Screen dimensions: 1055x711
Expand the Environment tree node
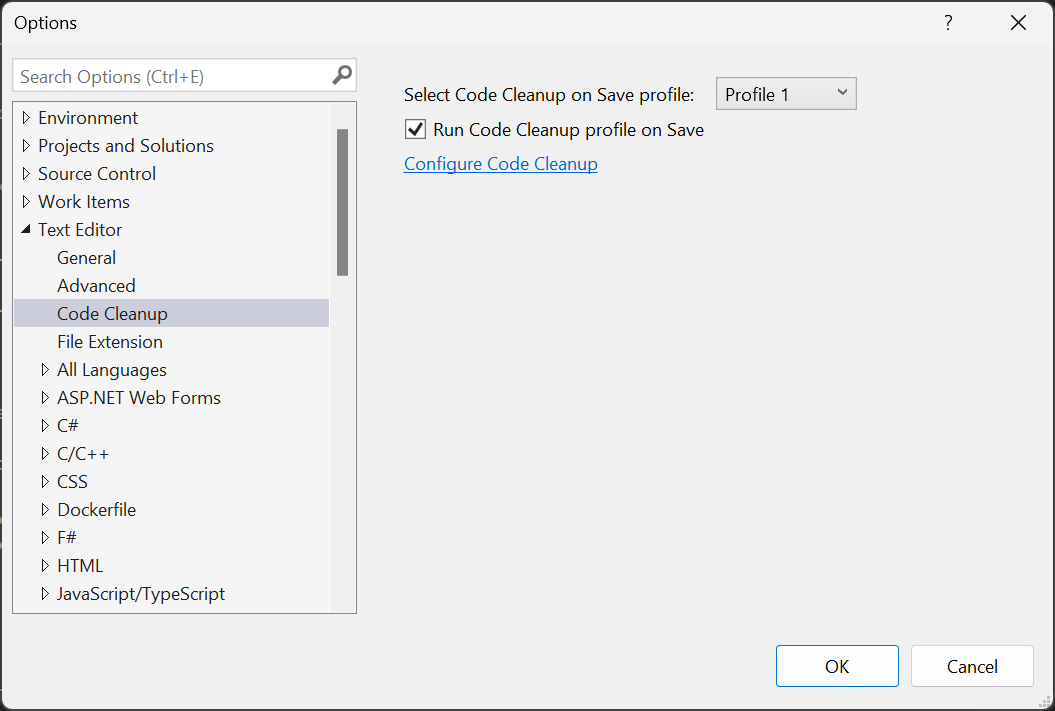(26, 118)
